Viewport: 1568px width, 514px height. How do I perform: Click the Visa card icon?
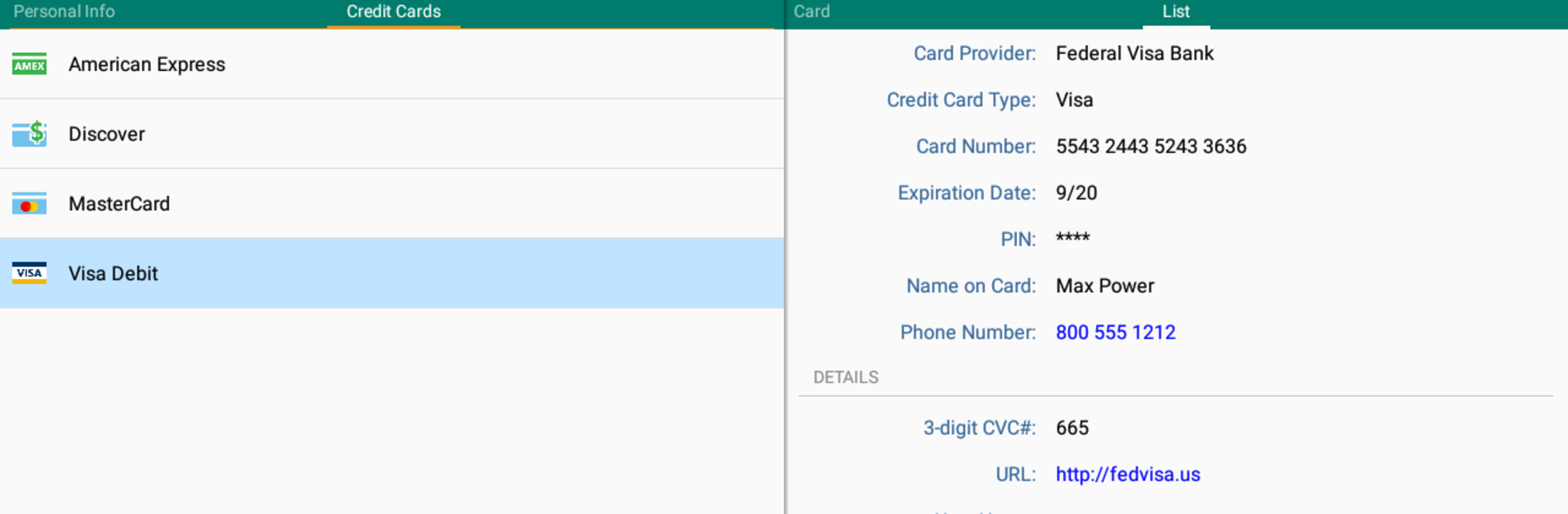[29, 273]
